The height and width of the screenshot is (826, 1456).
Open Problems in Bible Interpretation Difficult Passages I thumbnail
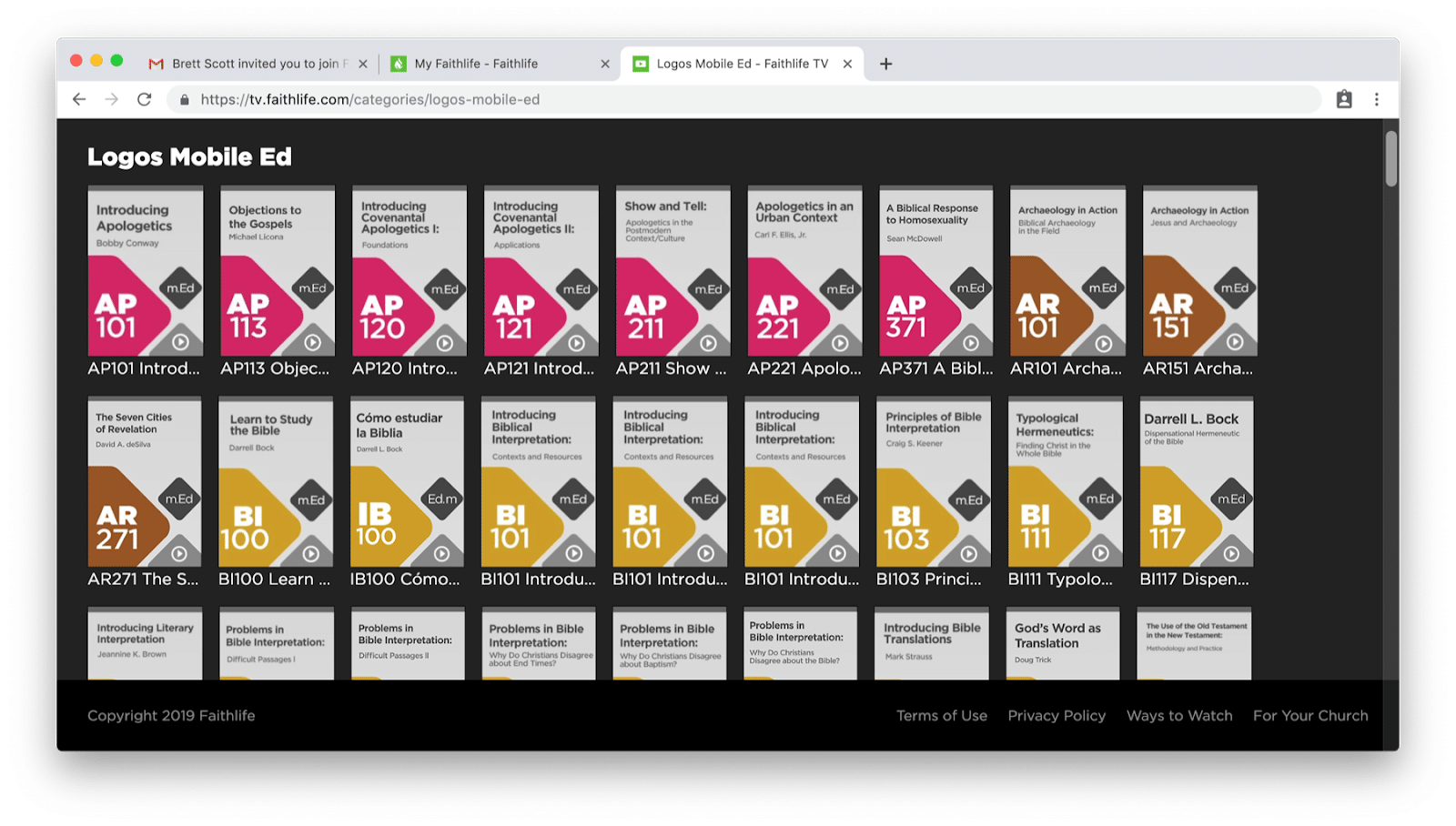[x=277, y=644]
